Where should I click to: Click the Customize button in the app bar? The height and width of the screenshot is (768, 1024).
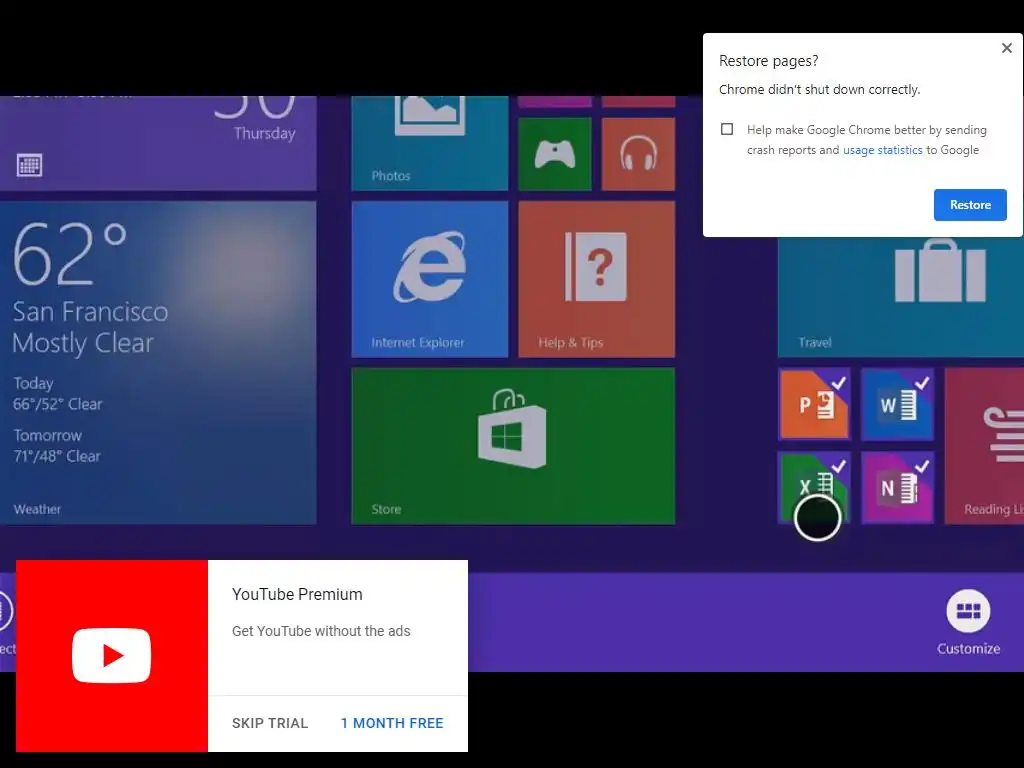coord(968,622)
